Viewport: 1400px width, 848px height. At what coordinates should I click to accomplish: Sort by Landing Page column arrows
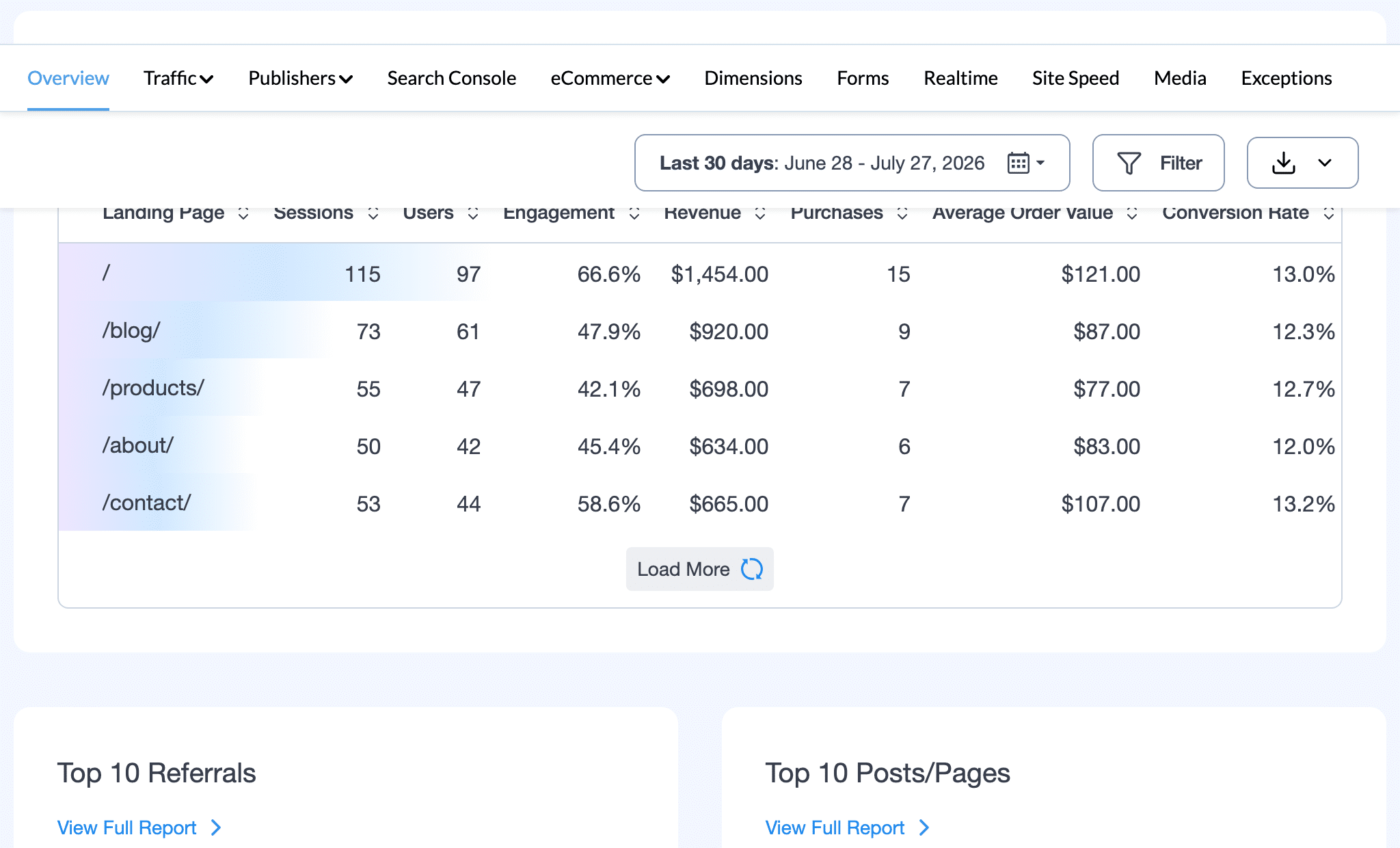(243, 213)
